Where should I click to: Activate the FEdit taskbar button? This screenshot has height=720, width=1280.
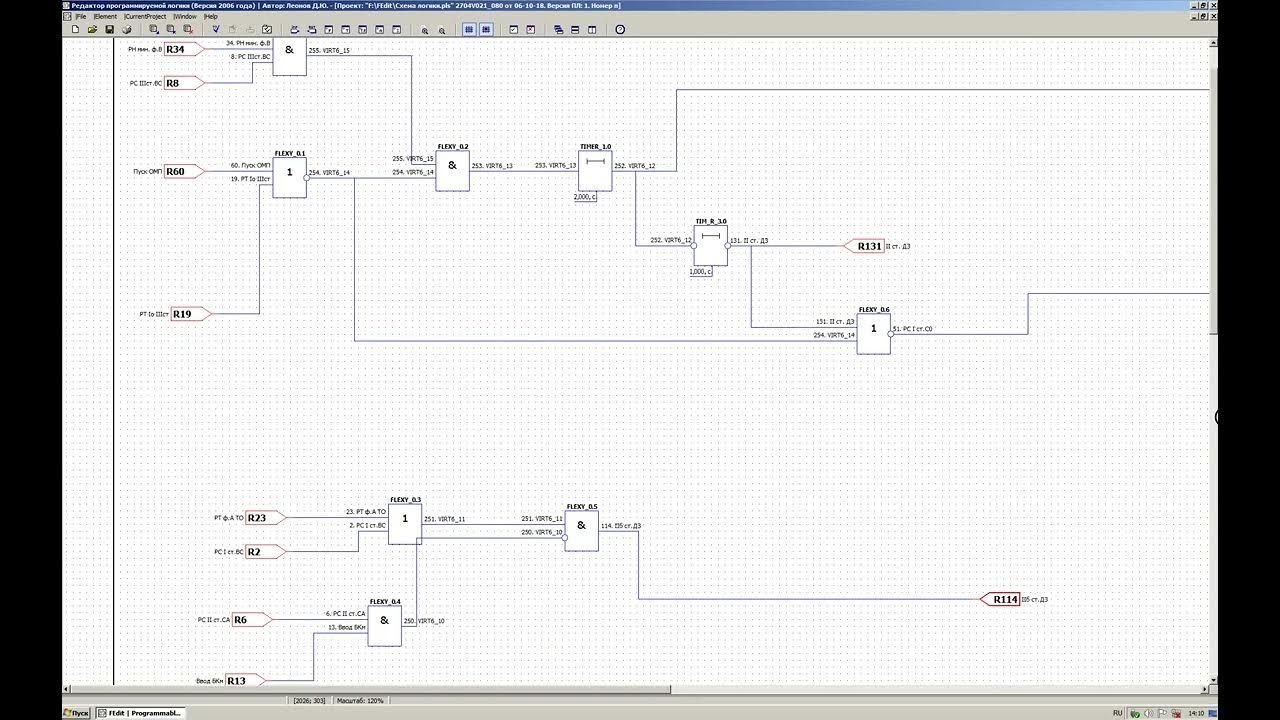[140, 713]
